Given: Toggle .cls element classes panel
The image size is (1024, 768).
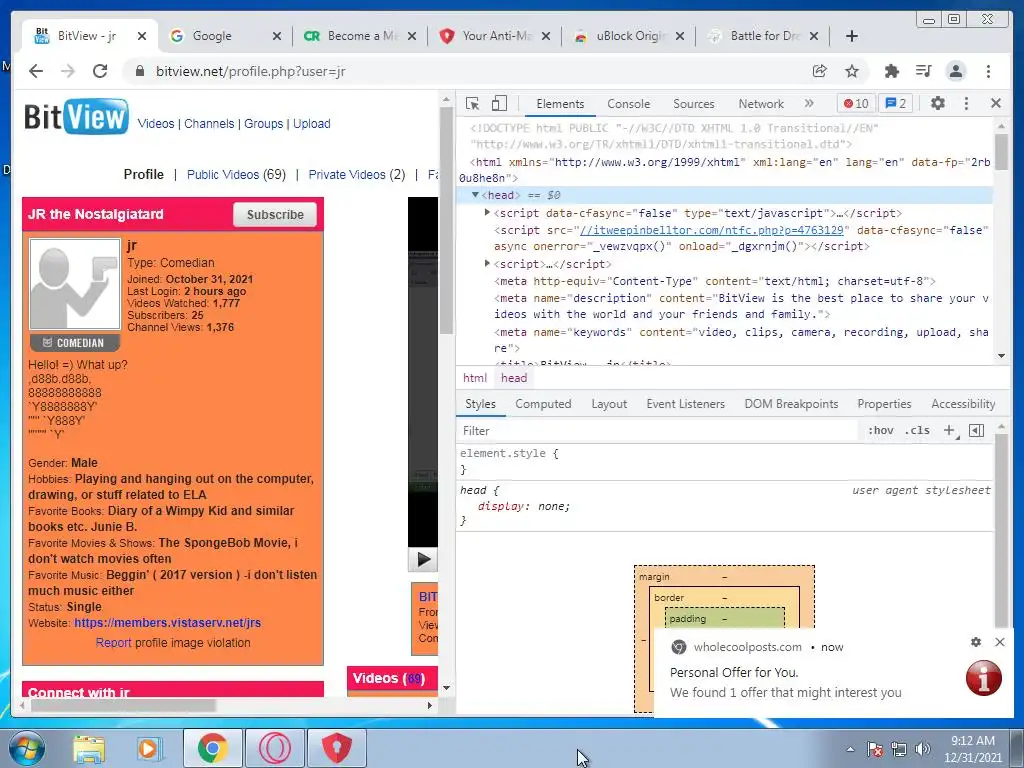Looking at the screenshot, I should pyautogui.click(x=918, y=430).
